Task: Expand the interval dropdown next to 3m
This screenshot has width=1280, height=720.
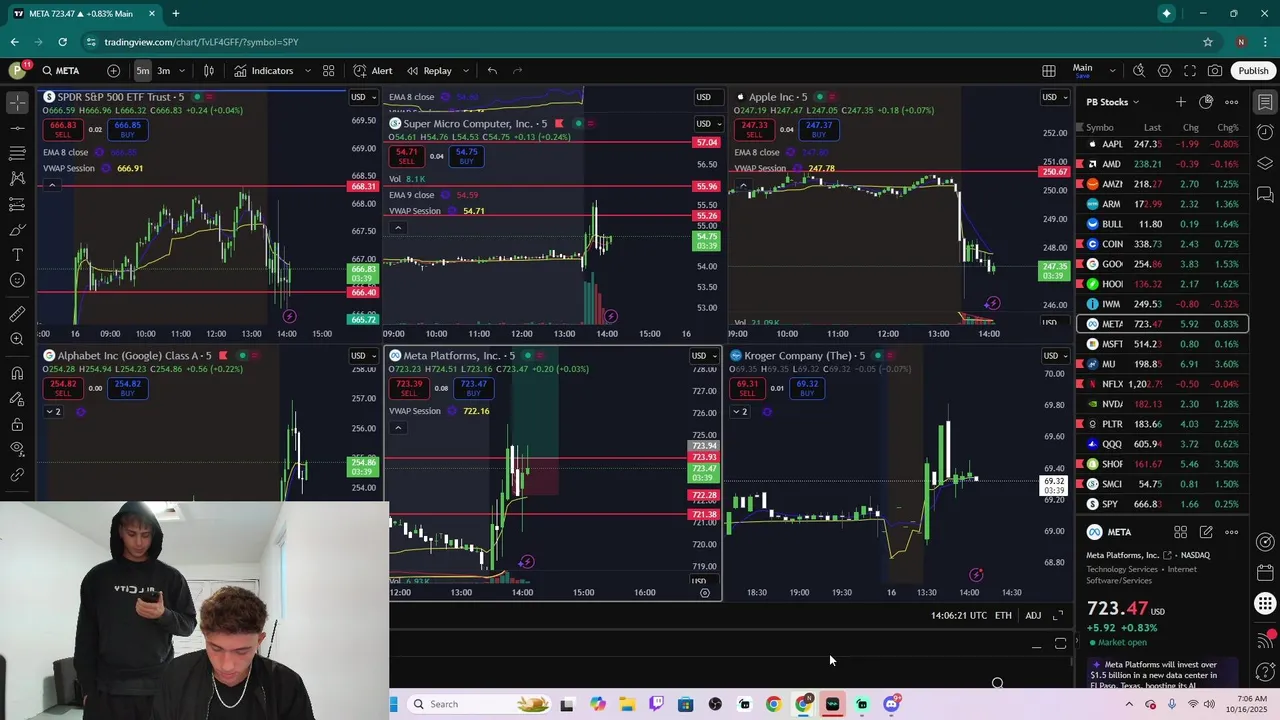Action: point(181,71)
